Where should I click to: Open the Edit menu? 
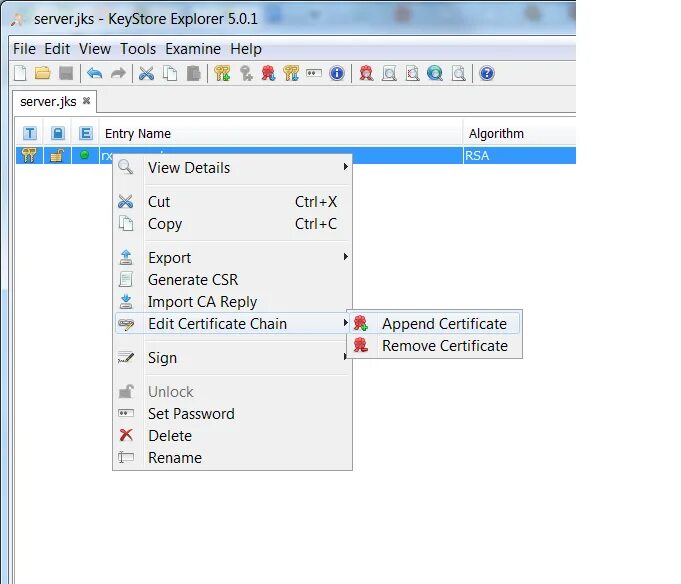(x=57, y=49)
